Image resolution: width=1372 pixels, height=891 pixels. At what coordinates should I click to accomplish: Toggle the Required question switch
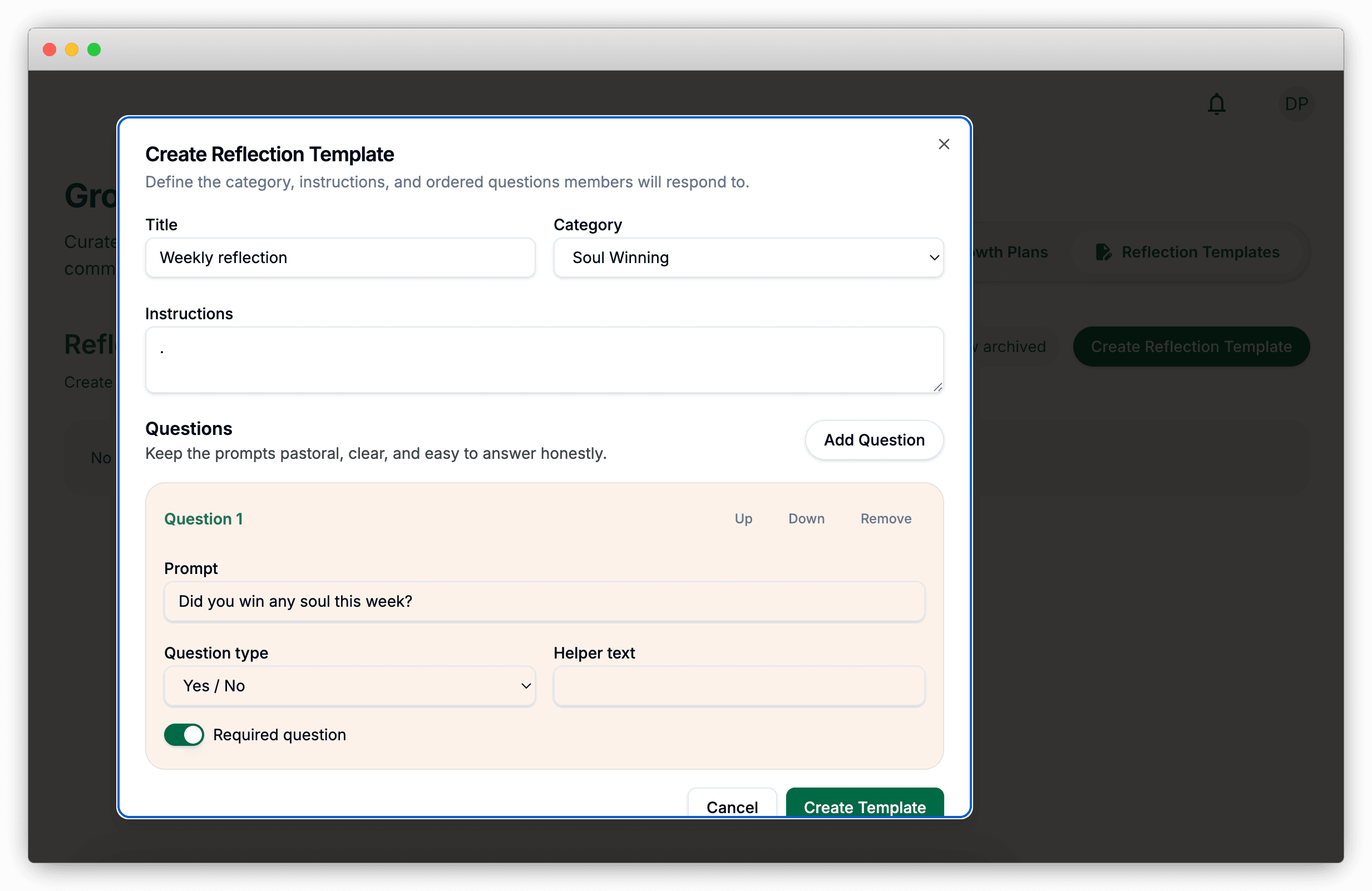pos(184,735)
